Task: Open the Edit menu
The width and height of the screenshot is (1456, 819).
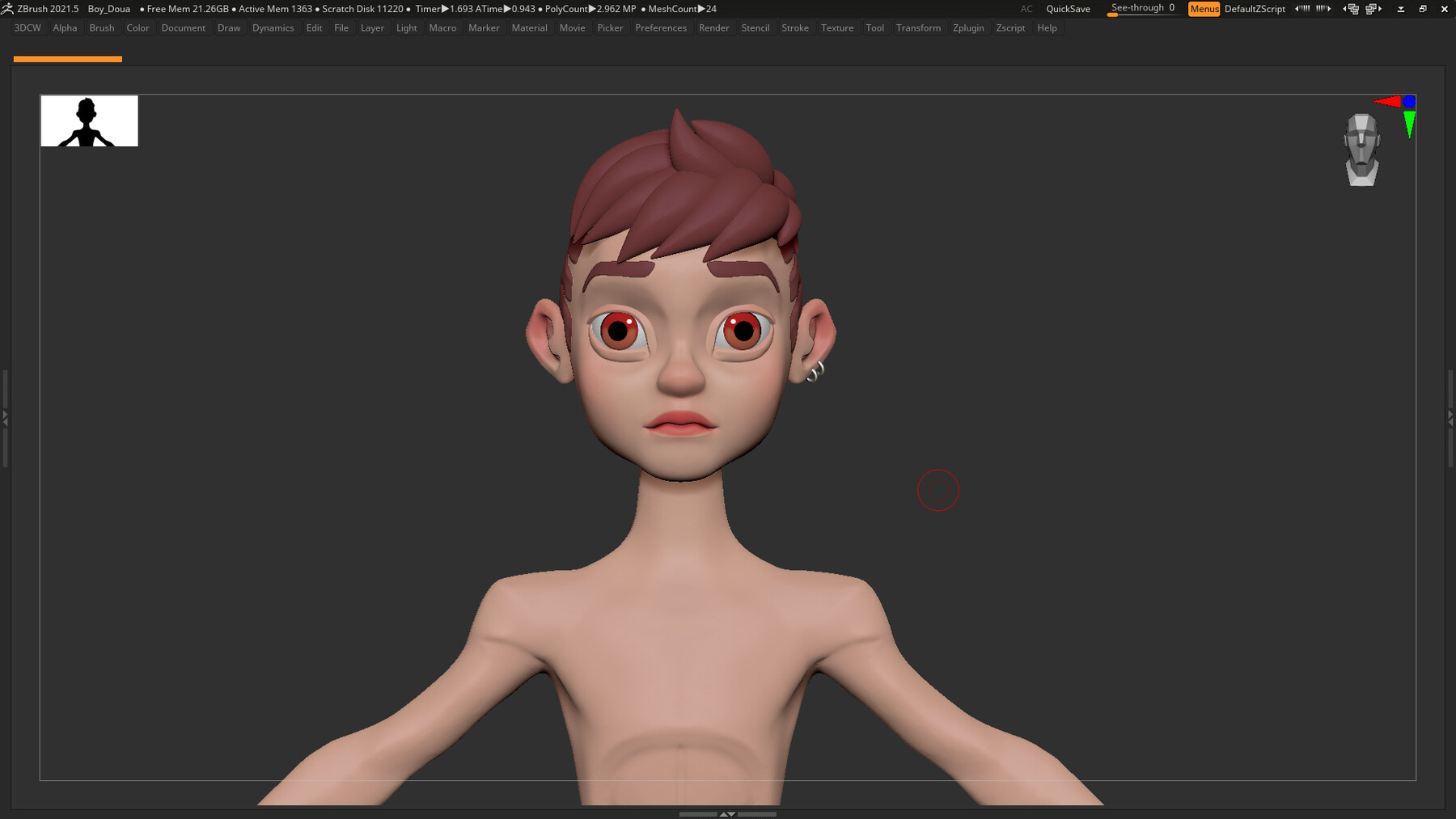Action: point(314,28)
